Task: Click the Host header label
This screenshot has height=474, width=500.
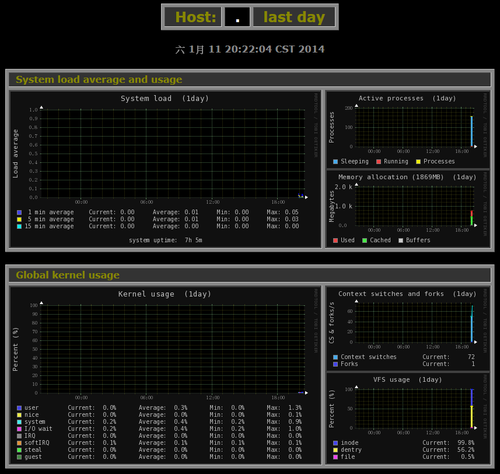Action: [x=196, y=17]
